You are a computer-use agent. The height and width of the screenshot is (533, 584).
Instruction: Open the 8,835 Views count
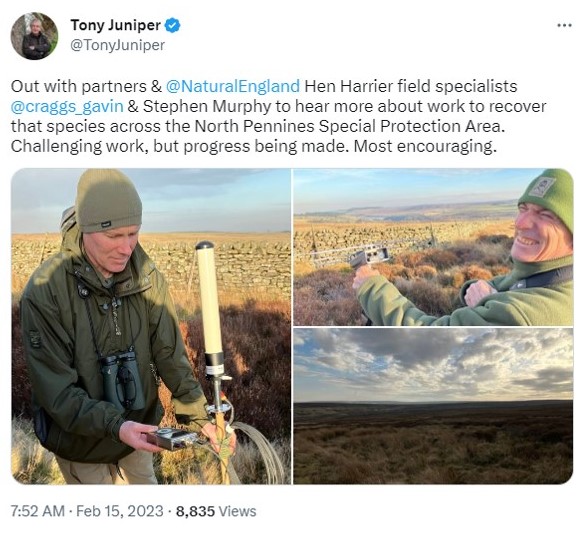(x=216, y=511)
